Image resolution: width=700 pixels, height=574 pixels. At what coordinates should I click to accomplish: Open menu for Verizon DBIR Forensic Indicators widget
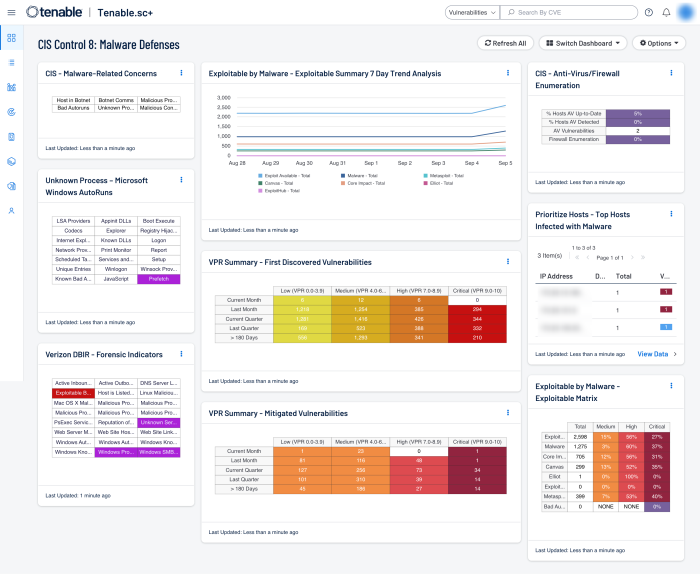click(181, 354)
